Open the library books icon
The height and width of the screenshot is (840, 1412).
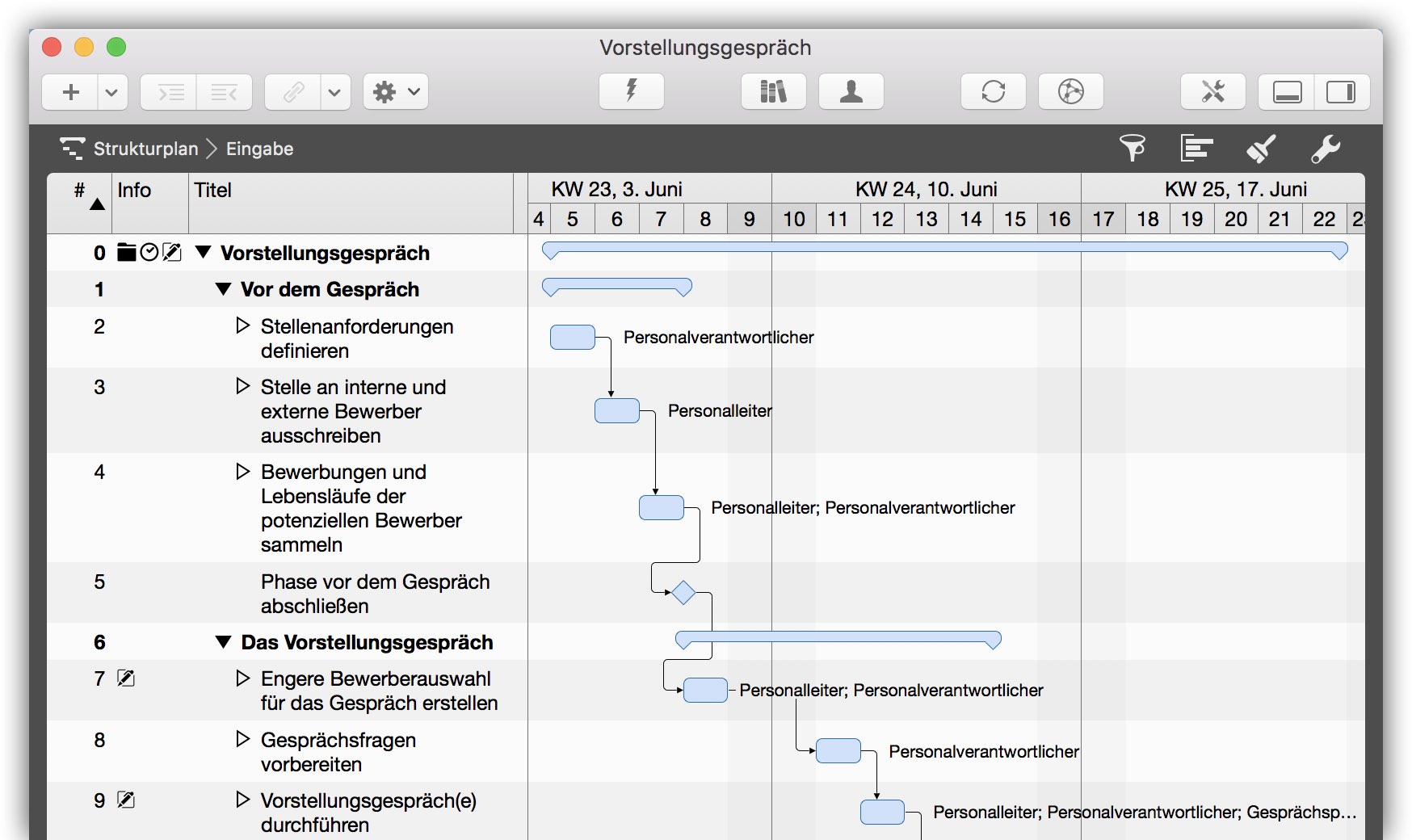[x=773, y=91]
